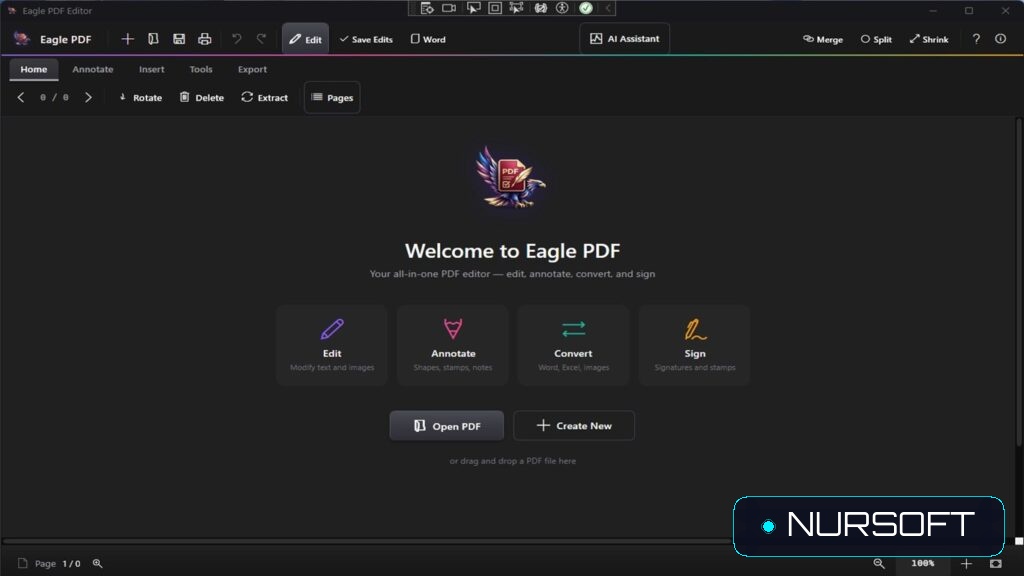Export to Word from top toolbar
1024x576 pixels.
[428, 39]
